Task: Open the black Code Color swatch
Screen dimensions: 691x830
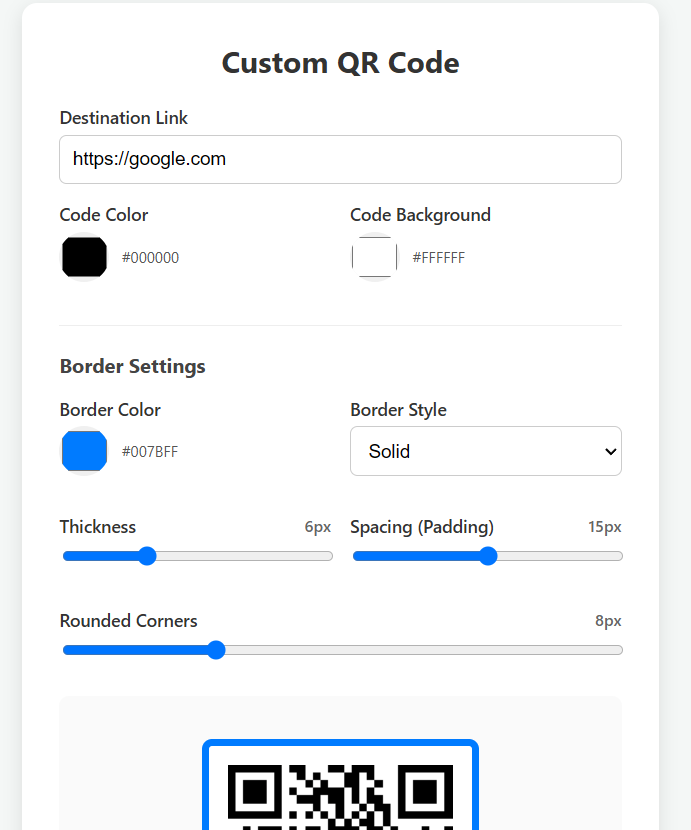Action: (x=84, y=257)
